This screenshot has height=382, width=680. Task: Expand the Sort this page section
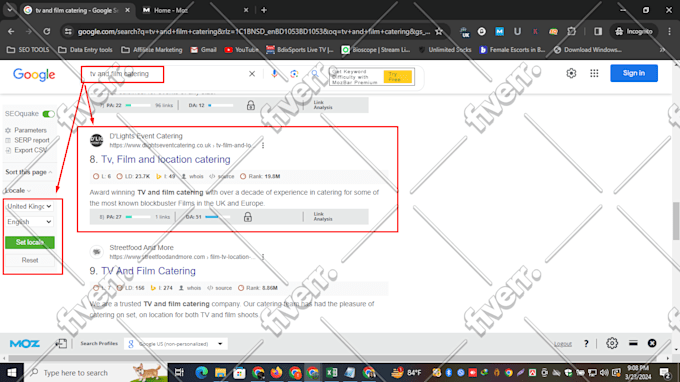[x=29, y=172]
